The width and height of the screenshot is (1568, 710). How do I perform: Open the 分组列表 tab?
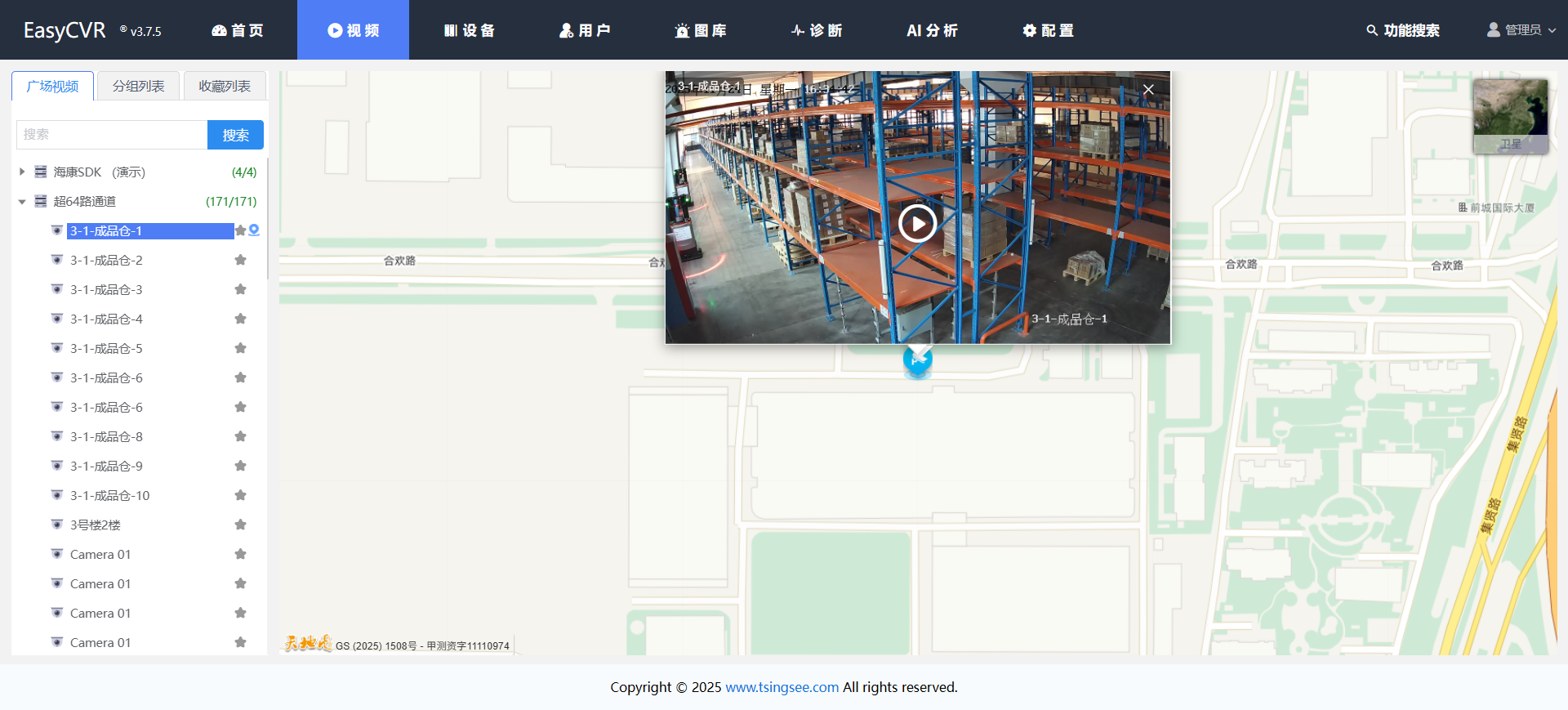[x=138, y=86]
